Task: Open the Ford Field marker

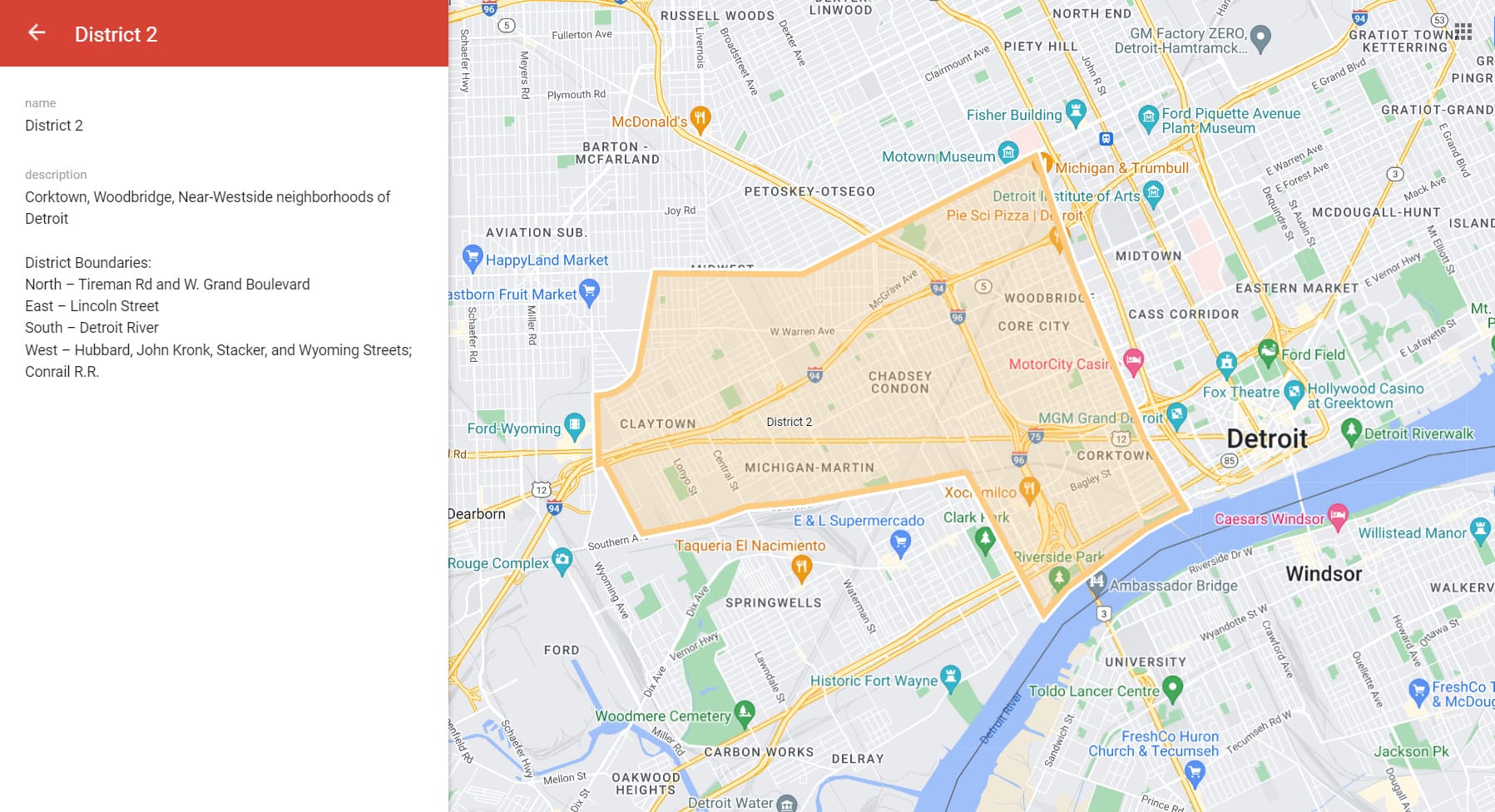Action: (x=1268, y=350)
